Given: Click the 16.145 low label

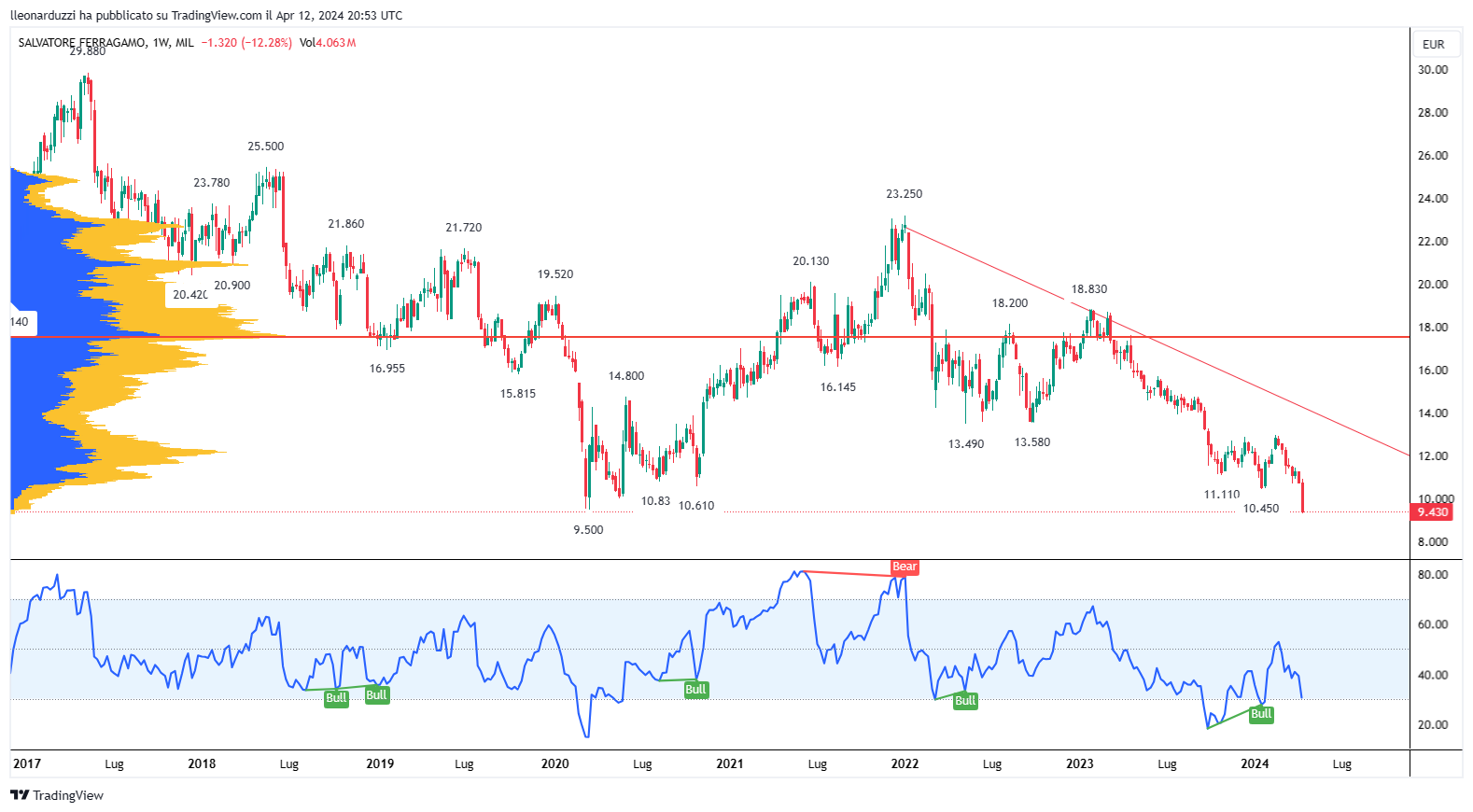Looking at the screenshot, I should point(838,387).
